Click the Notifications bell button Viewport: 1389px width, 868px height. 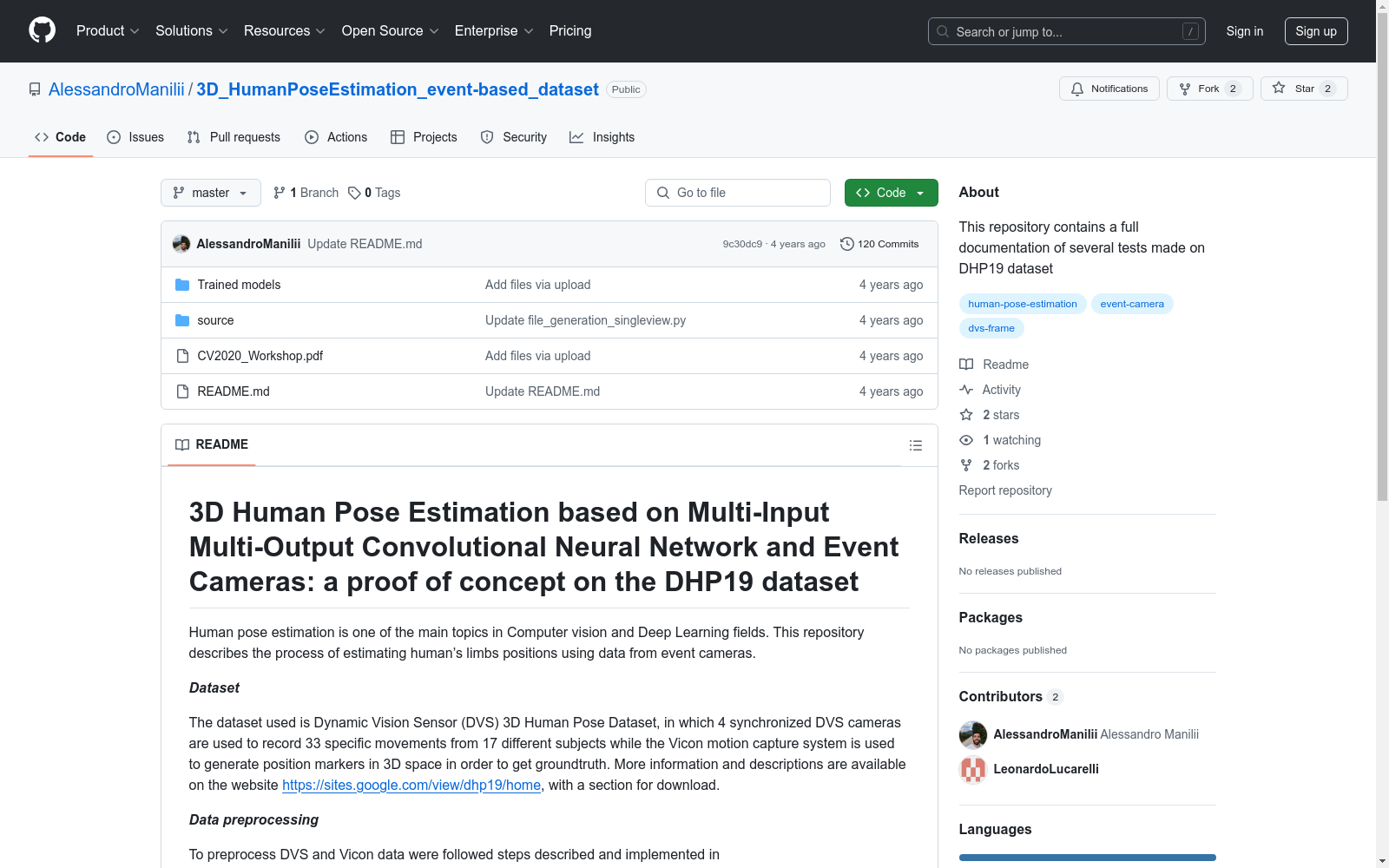point(1109,89)
